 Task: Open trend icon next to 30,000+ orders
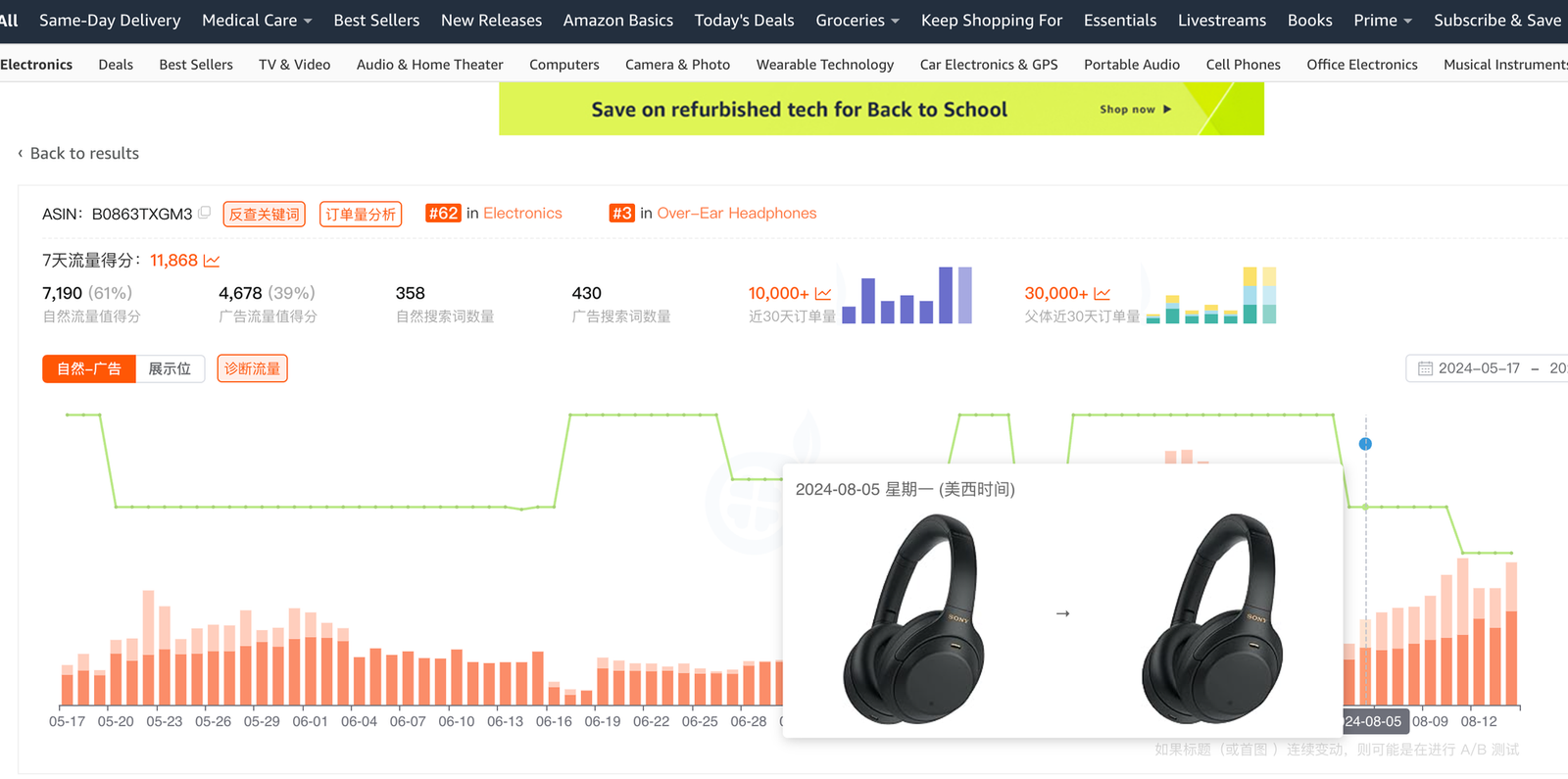coord(1102,294)
